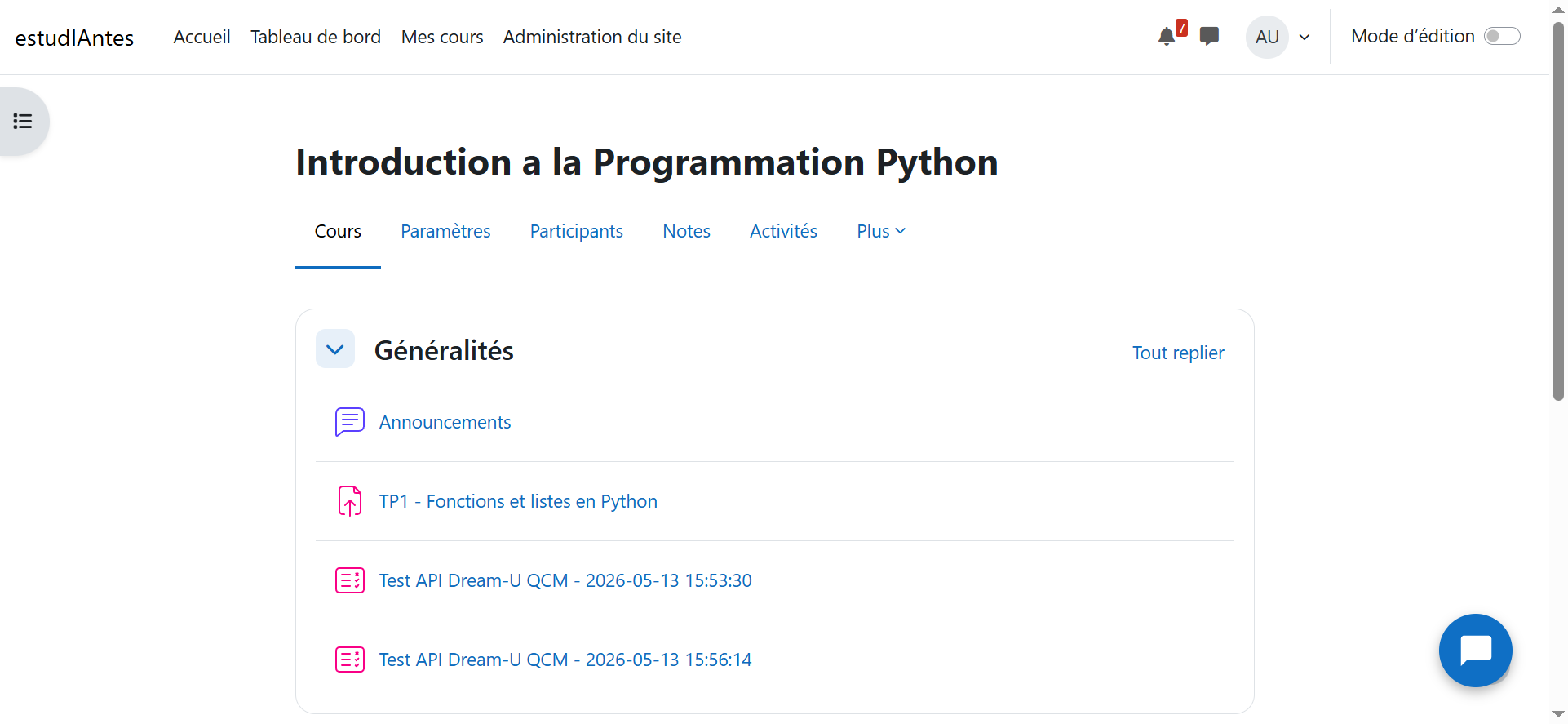
Task: Click the estudIAntes site logo
Action: (x=74, y=38)
